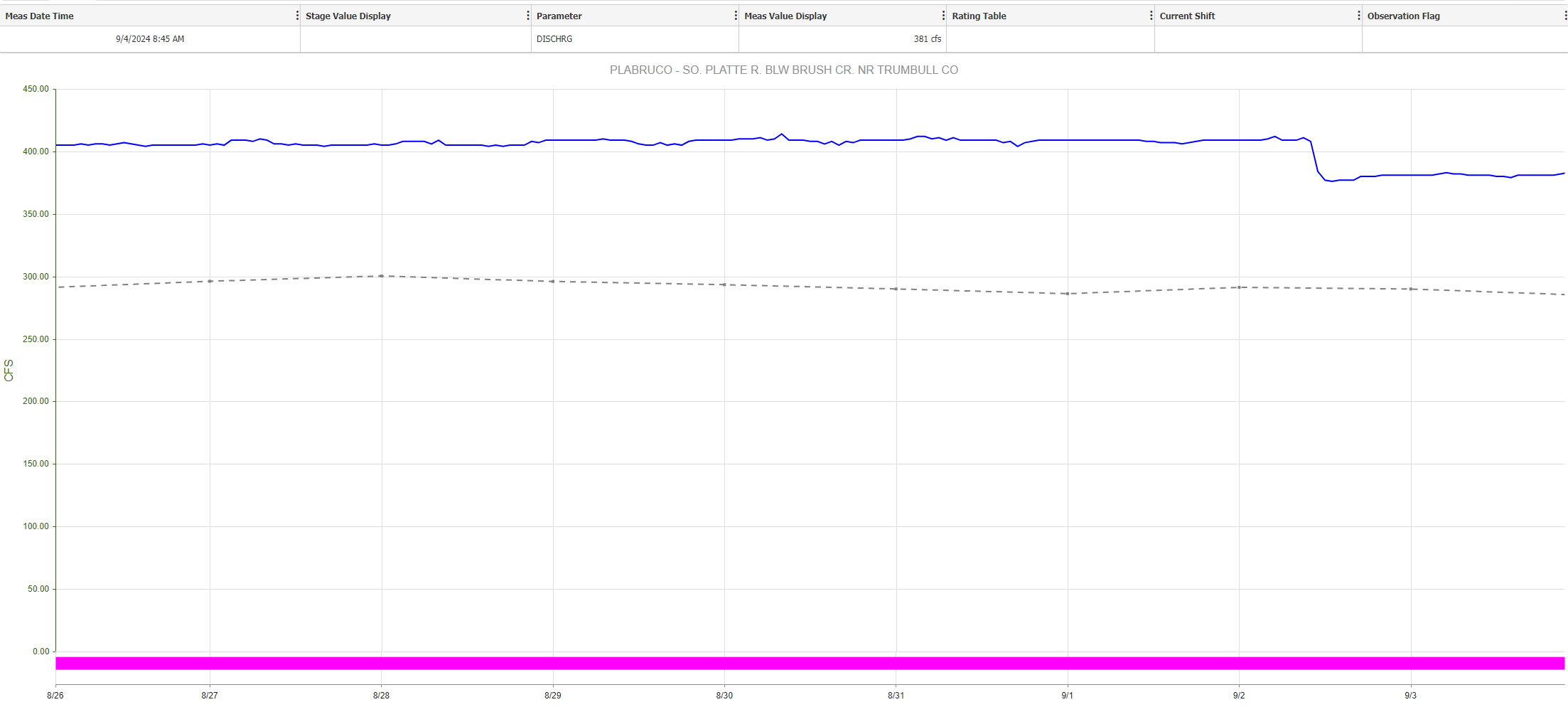Click the 8/27 x-axis date label
The width and height of the screenshot is (1568, 707).
pos(210,696)
